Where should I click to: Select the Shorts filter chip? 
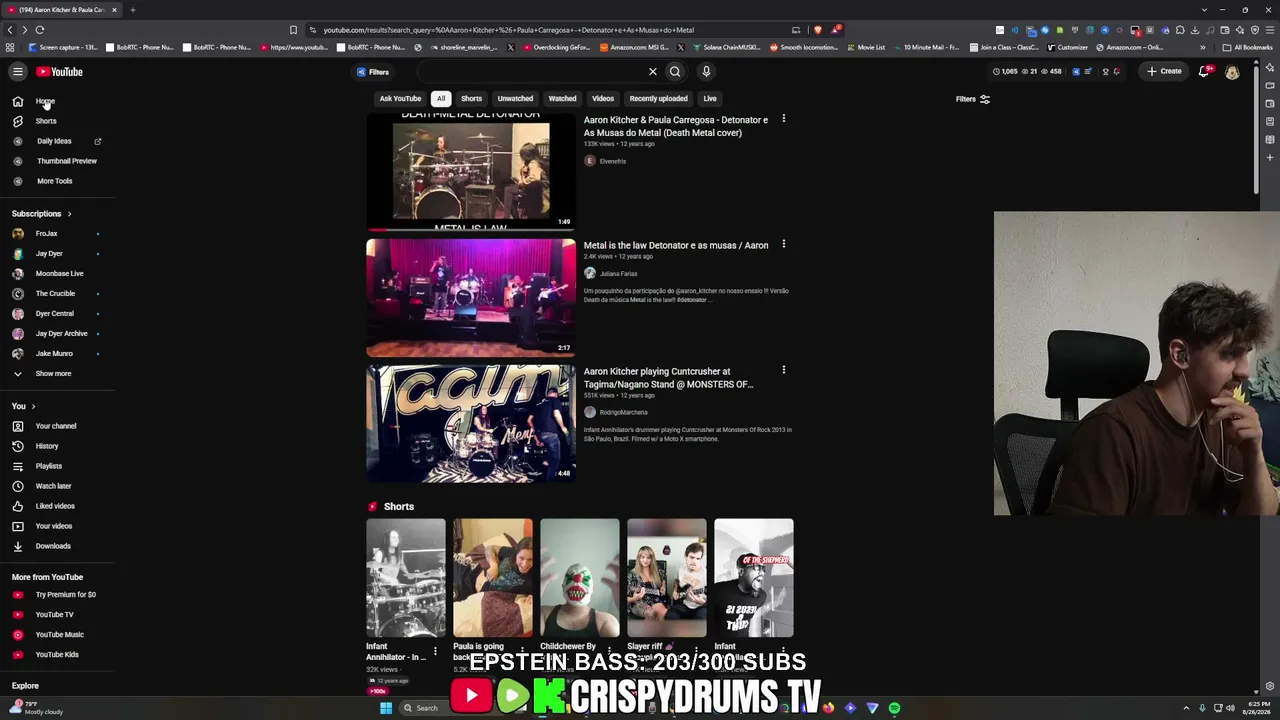(x=471, y=99)
